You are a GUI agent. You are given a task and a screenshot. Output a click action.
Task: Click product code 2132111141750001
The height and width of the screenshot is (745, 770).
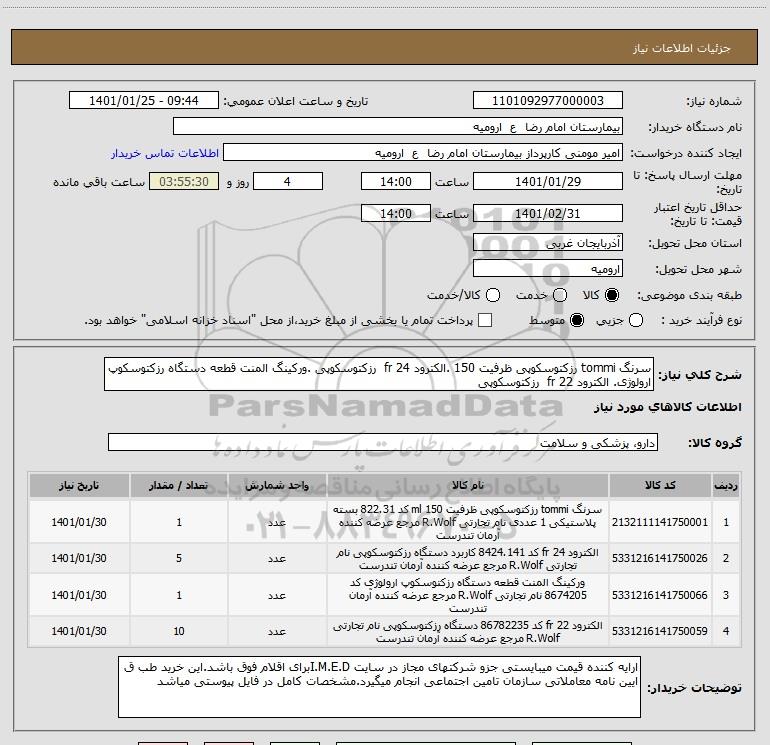660,522
